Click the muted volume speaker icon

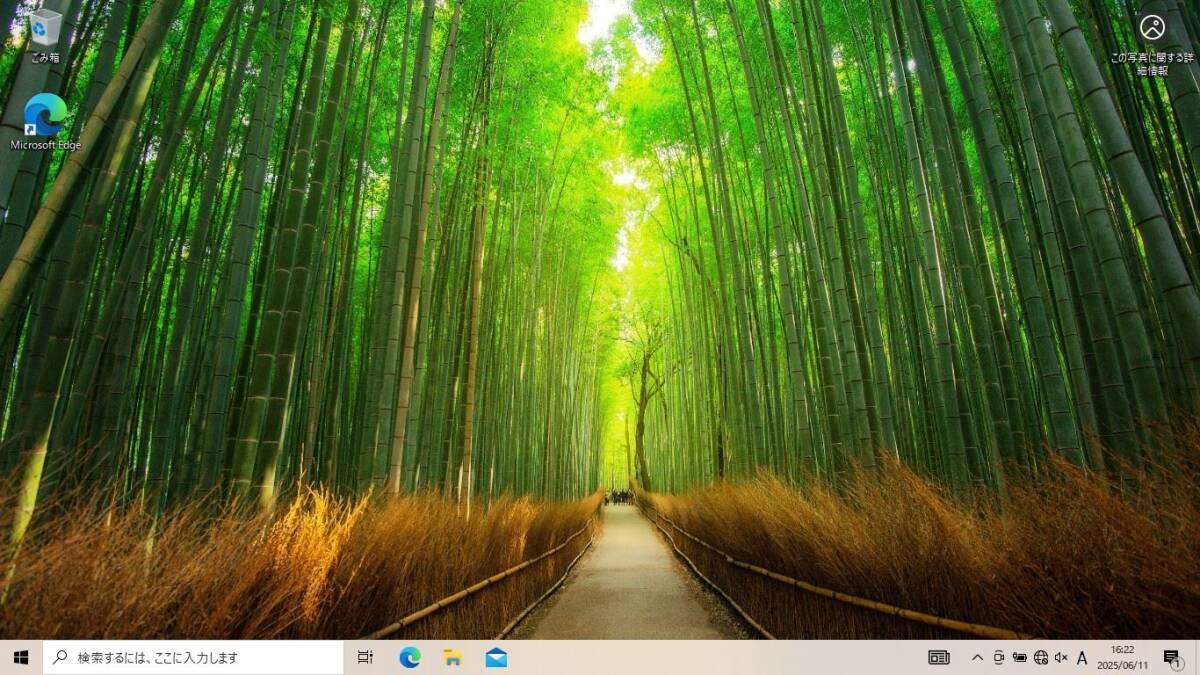1061,657
